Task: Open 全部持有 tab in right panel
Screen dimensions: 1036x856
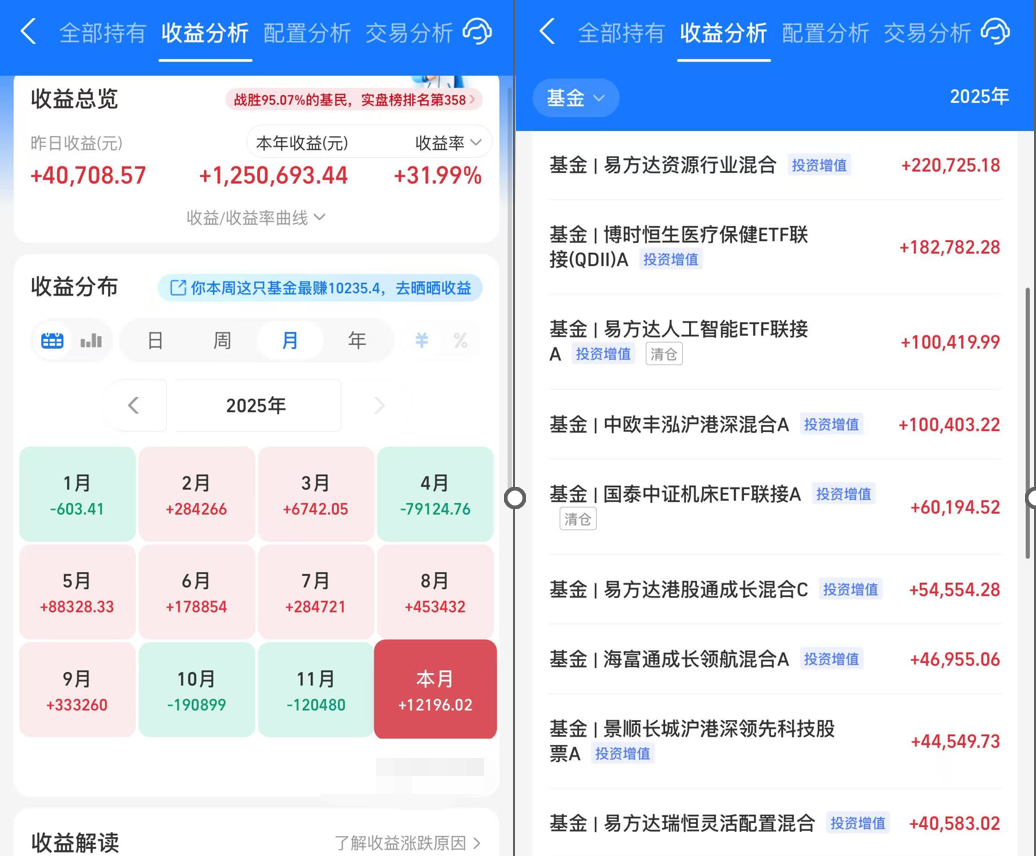Action: click(621, 33)
